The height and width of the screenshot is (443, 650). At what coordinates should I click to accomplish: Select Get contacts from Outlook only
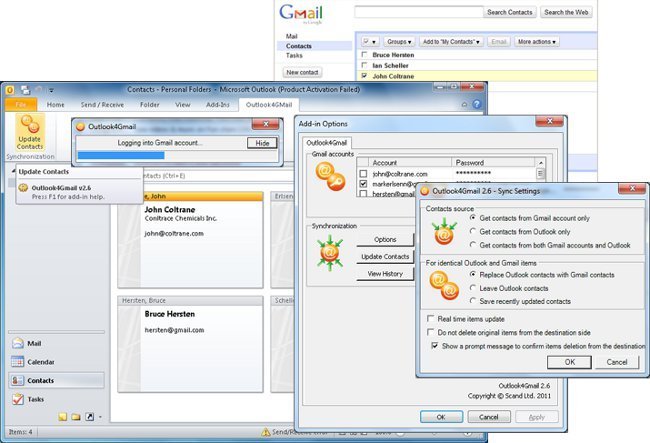point(473,231)
